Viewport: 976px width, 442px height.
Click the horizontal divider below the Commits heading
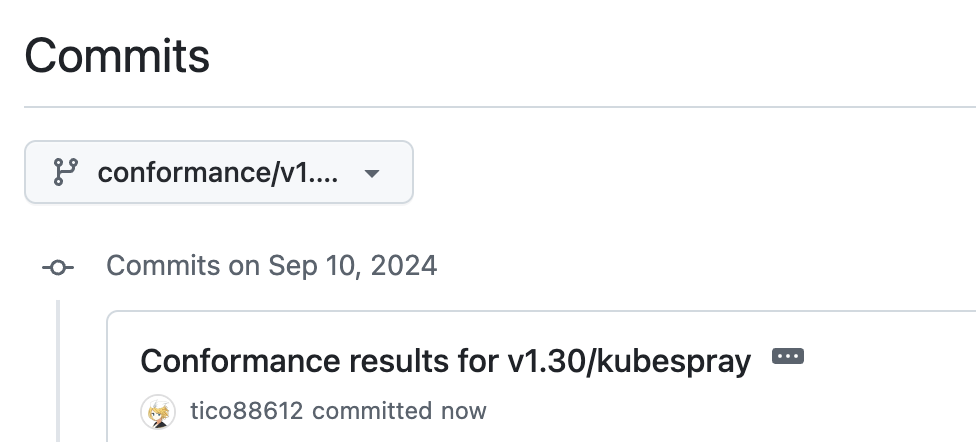pyautogui.click(x=500, y=106)
